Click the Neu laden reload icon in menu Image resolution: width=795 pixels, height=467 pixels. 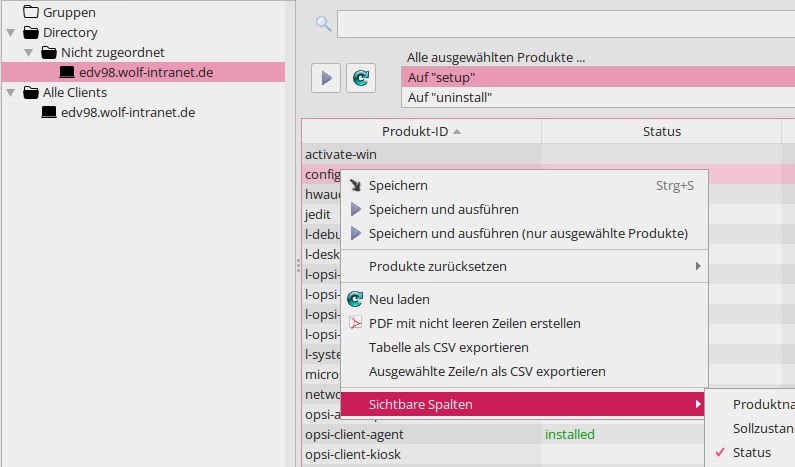coord(355,299)
